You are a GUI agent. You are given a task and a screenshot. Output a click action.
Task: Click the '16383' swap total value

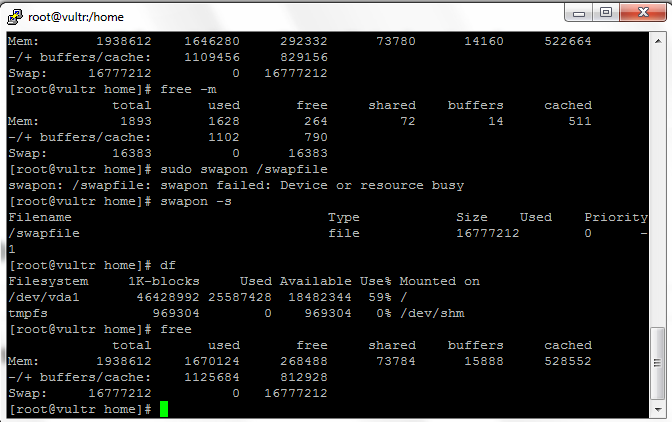[x=132, y=153]
